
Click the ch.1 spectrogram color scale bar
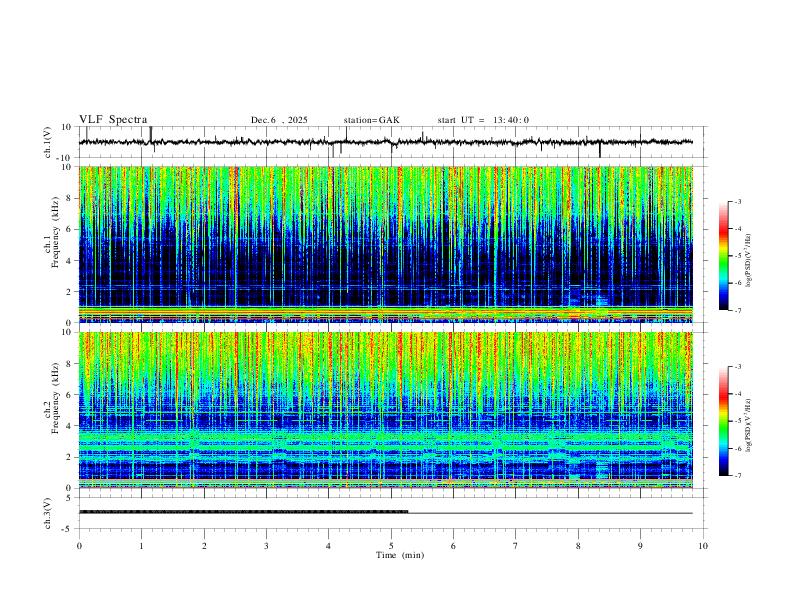[x=724, y=256]
